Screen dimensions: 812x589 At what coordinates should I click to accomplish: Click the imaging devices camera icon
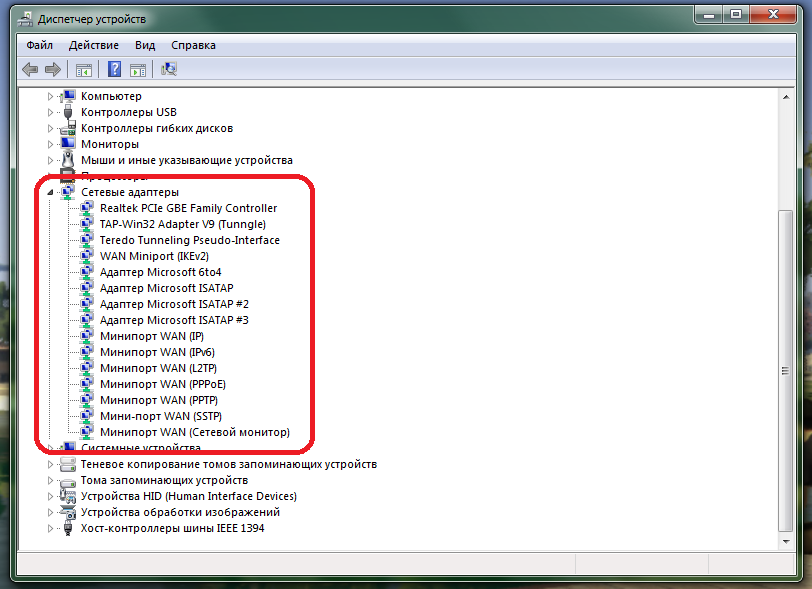click(68, 512)
